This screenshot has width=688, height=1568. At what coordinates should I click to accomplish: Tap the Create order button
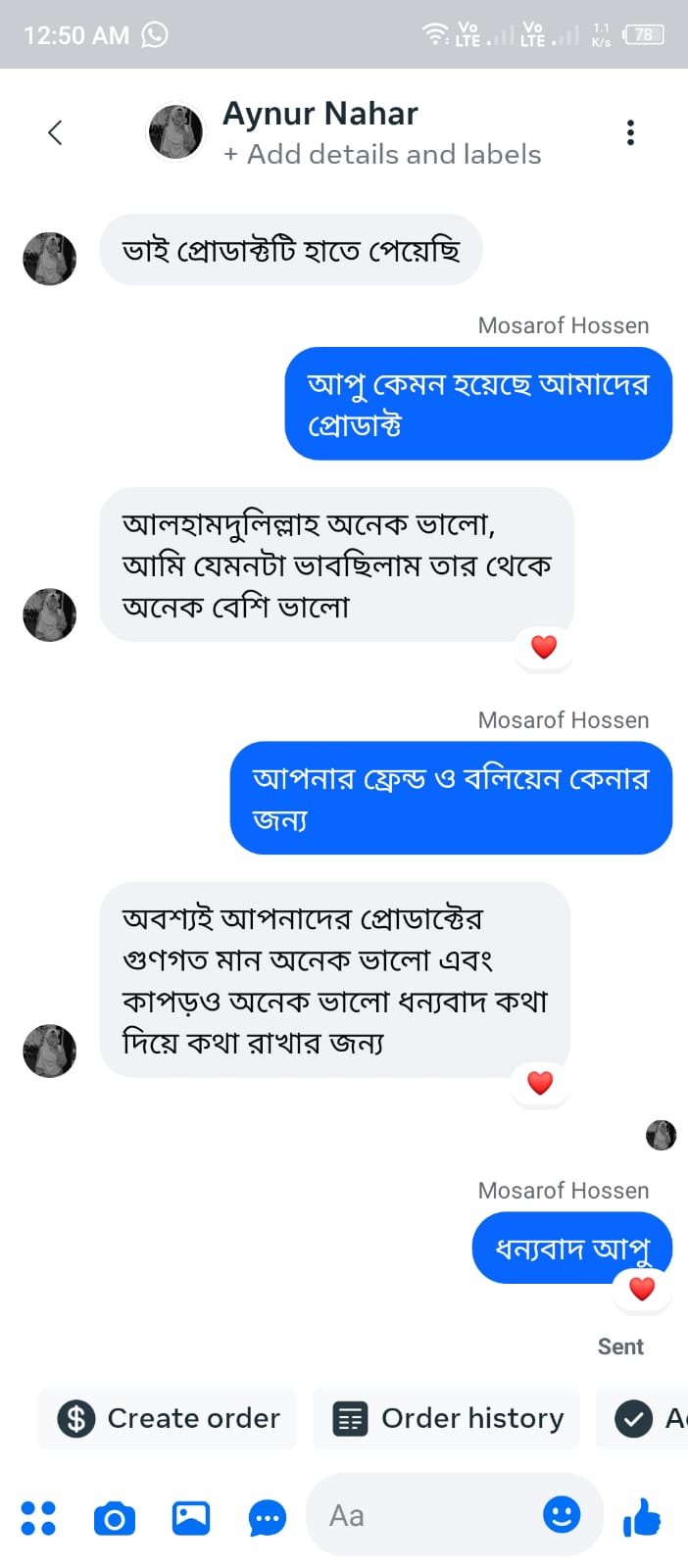tap(167, 1418)
